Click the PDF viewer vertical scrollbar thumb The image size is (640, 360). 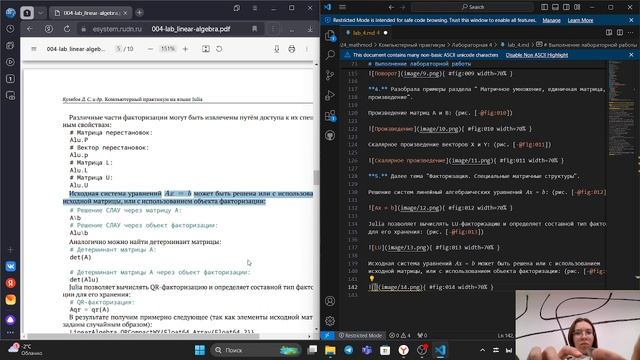(316, 178)
